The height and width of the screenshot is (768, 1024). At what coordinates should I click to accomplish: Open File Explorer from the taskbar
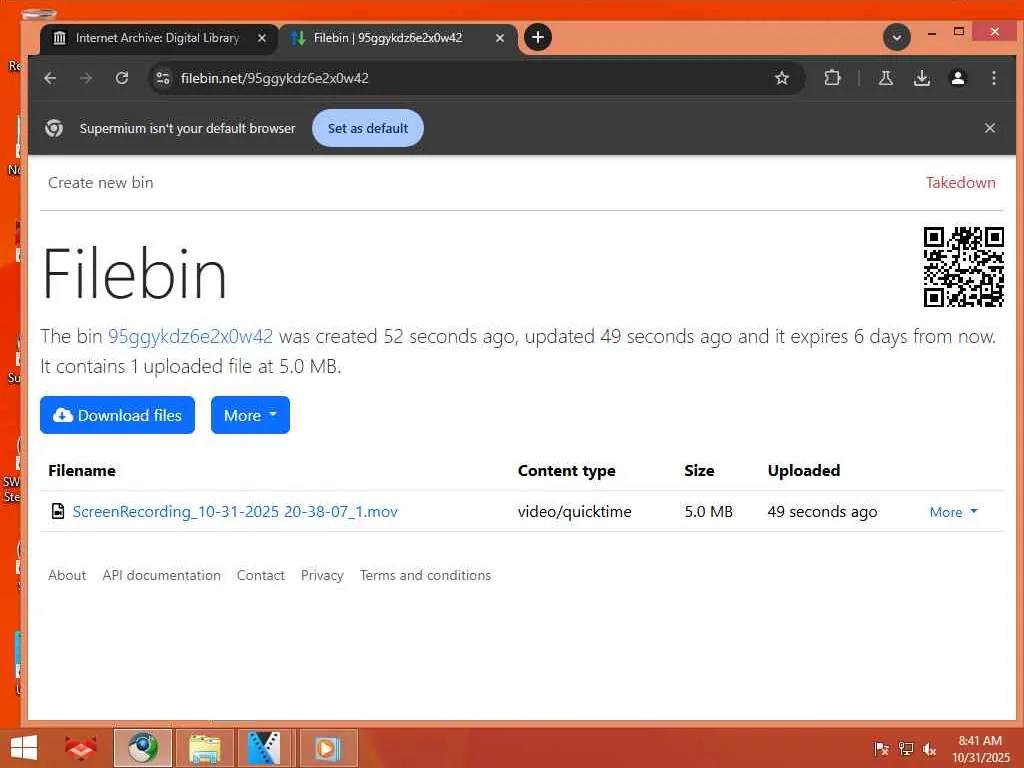pos(204,748)
